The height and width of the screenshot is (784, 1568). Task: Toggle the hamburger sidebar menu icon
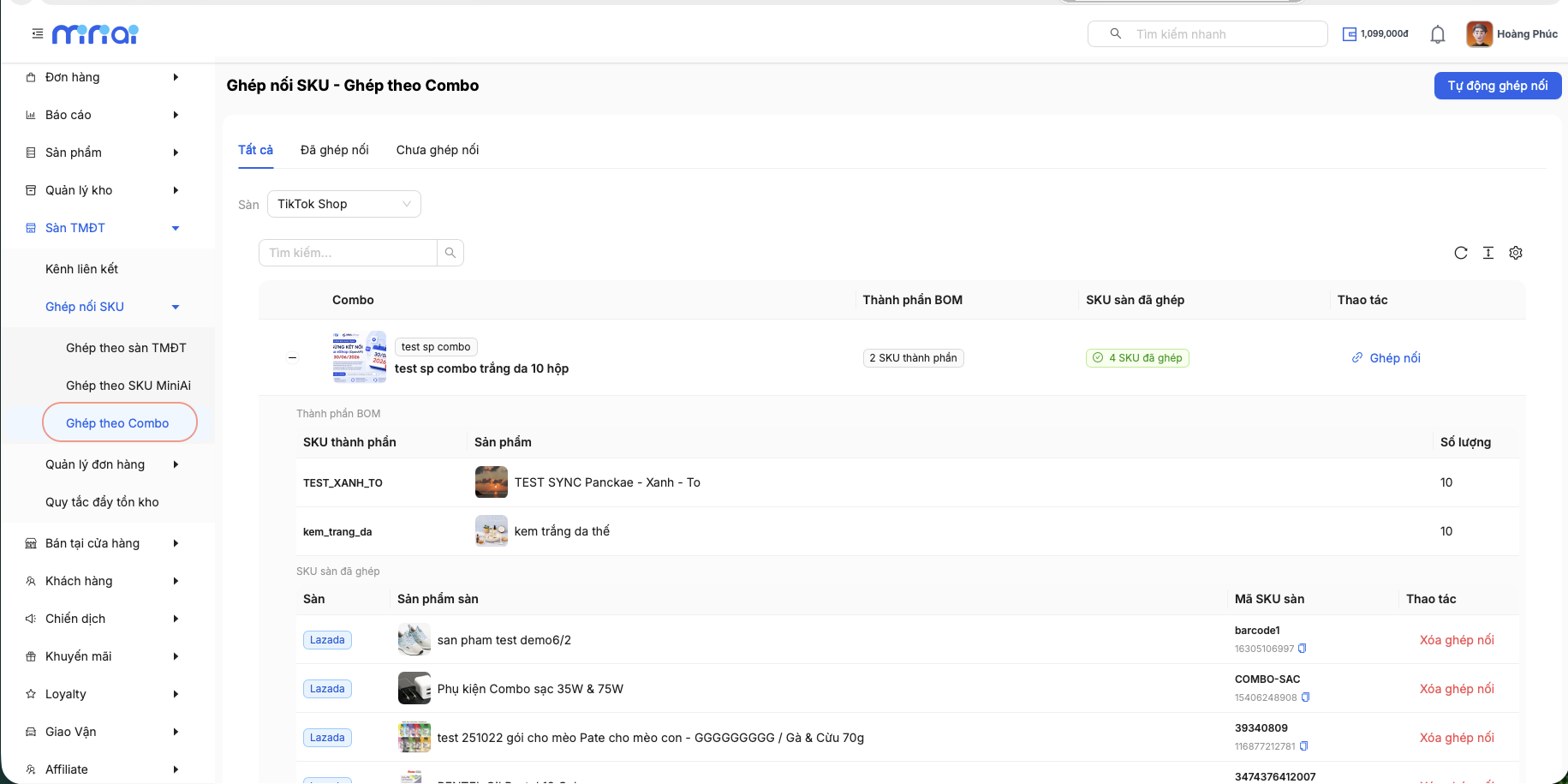point(37,33)
